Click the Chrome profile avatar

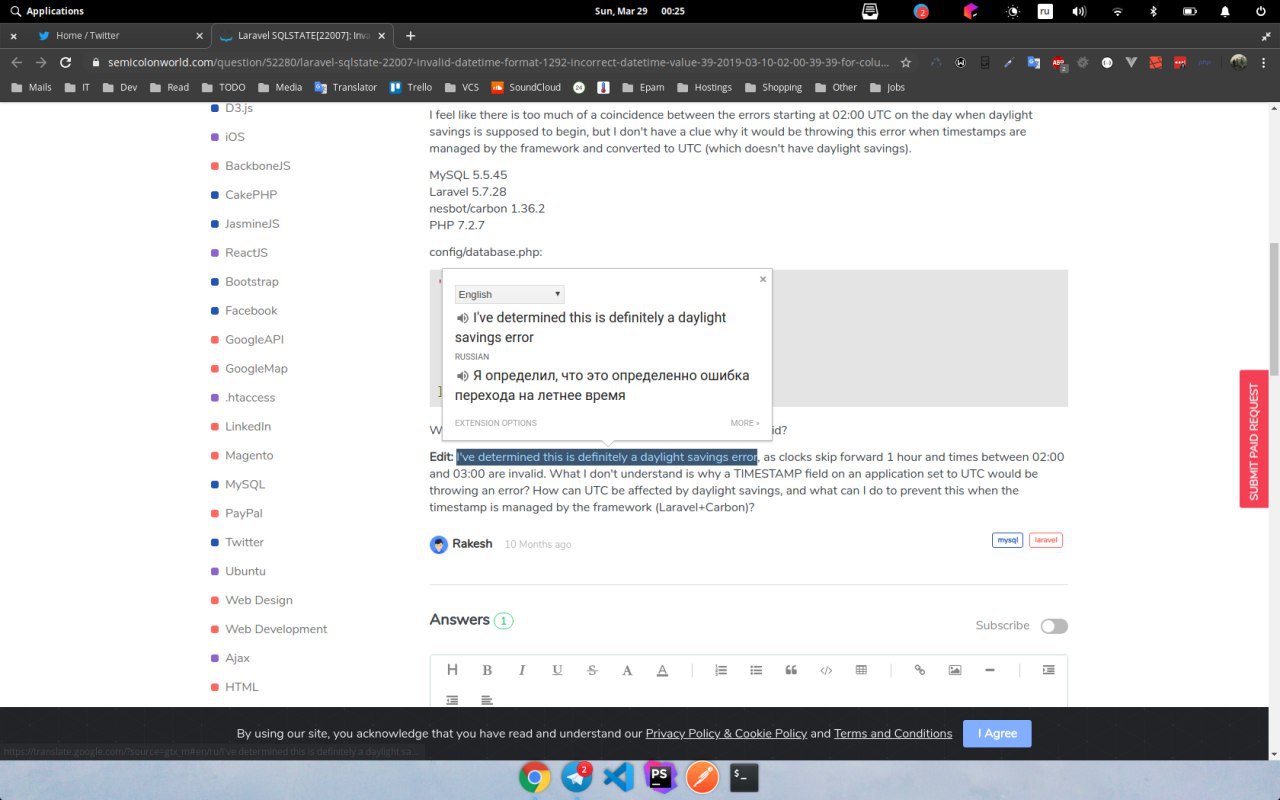[1238, 62]
